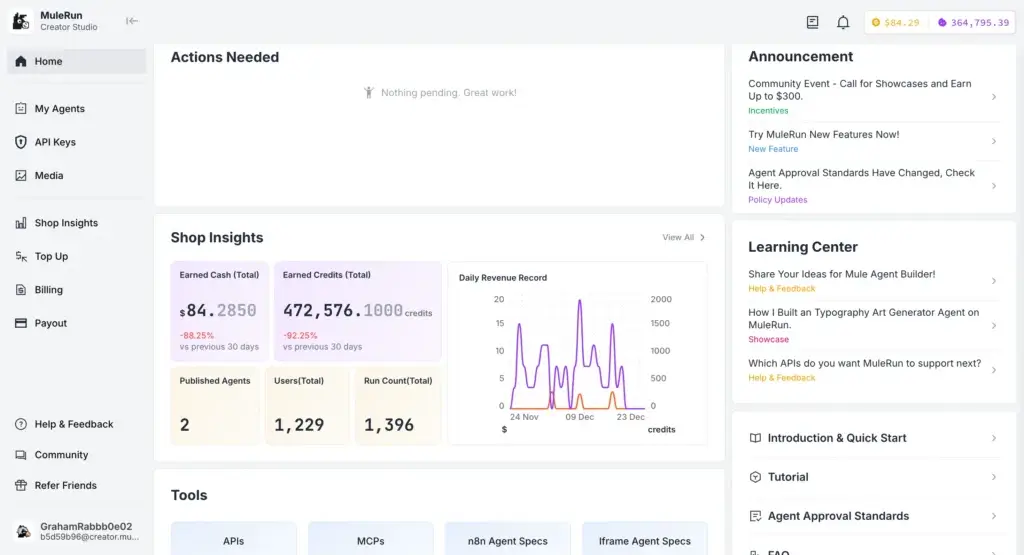Expand the Community Event announcement chevron

click(x=993, y=97)
